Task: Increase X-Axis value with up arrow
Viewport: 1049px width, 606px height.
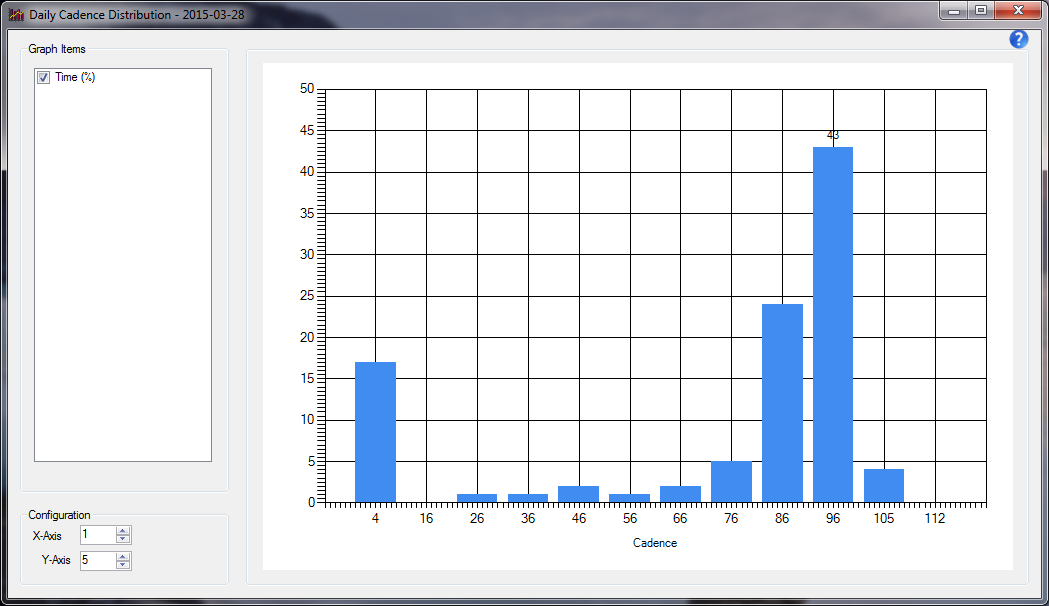Action: 123,531
